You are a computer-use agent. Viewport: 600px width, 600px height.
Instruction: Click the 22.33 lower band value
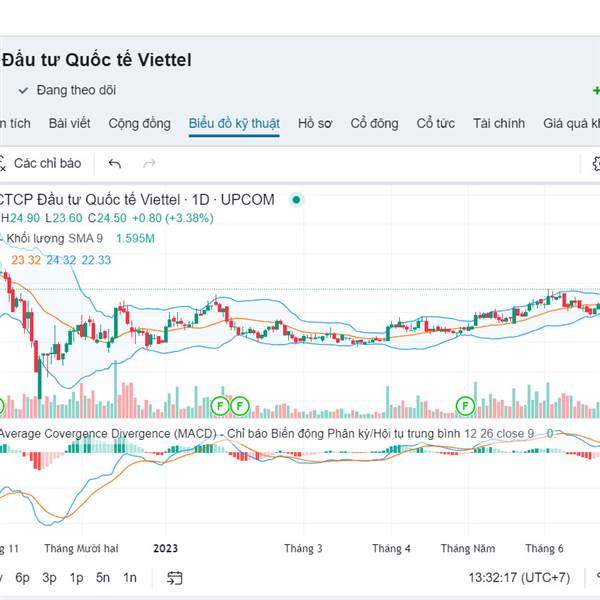point(96,260)
